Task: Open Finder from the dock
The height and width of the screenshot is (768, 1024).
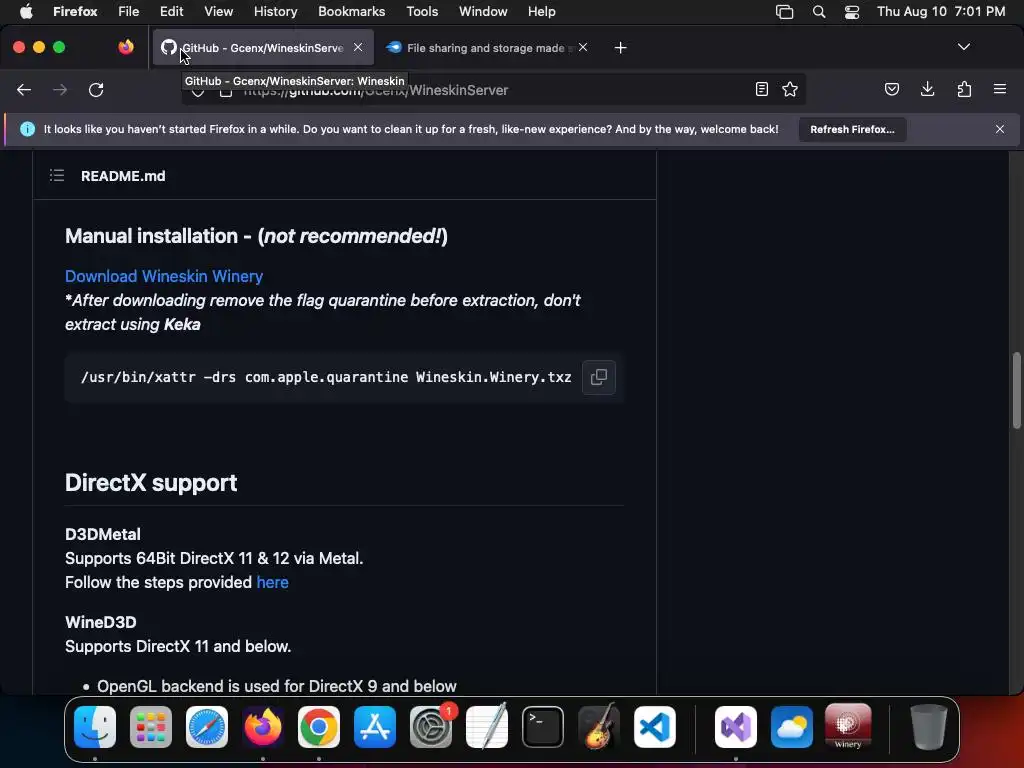Action: click(x=95, y=727)
